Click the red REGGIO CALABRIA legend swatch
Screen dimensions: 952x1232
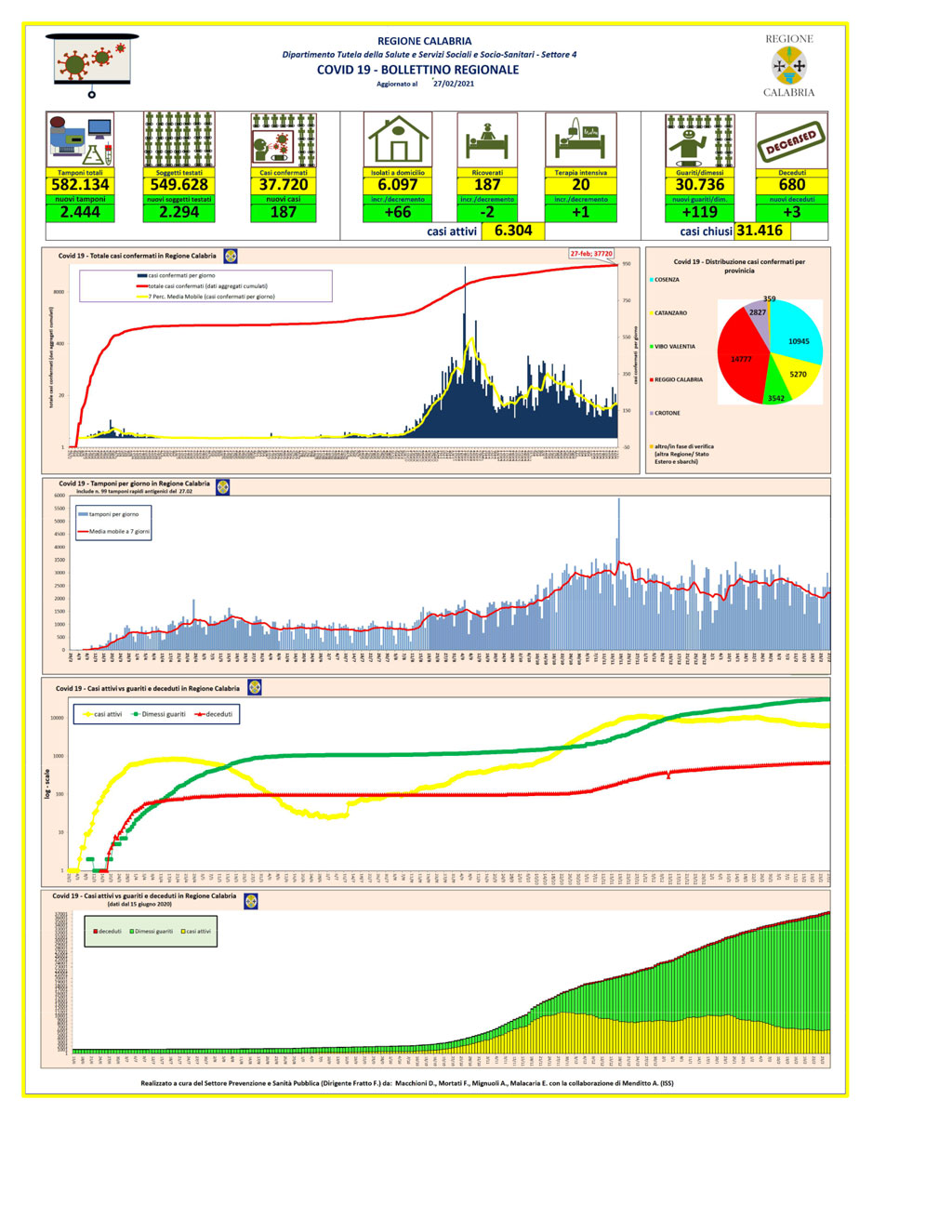pyautogui.click(x=652, y=380)
